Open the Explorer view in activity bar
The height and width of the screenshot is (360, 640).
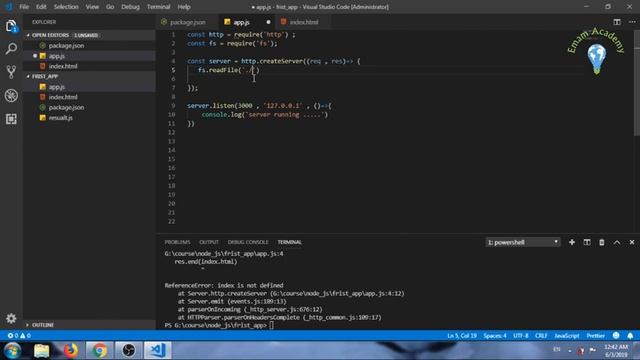11,27
